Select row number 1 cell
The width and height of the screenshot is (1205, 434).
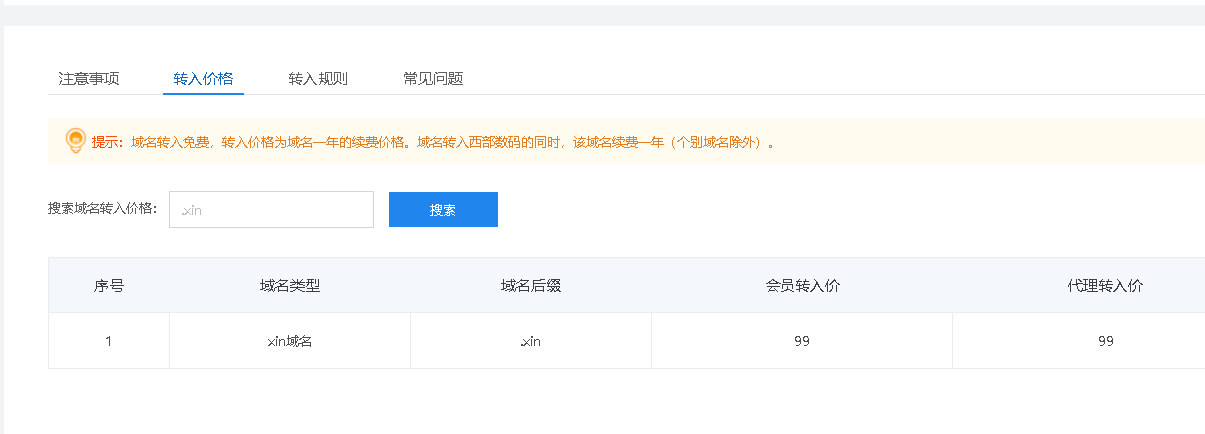[x=109, y=341]
